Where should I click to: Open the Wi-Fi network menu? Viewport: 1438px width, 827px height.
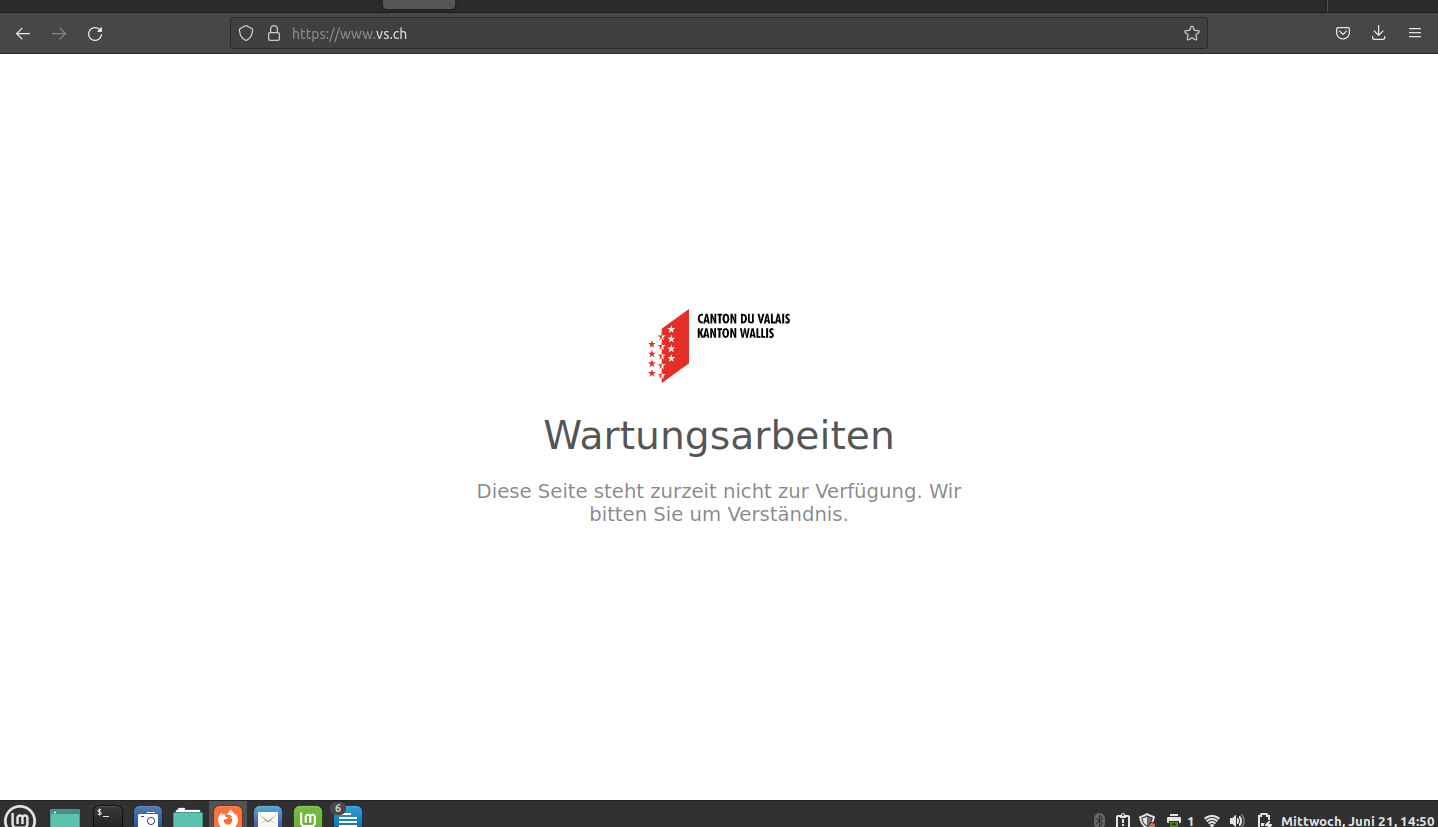click(x=1212, y=820)
